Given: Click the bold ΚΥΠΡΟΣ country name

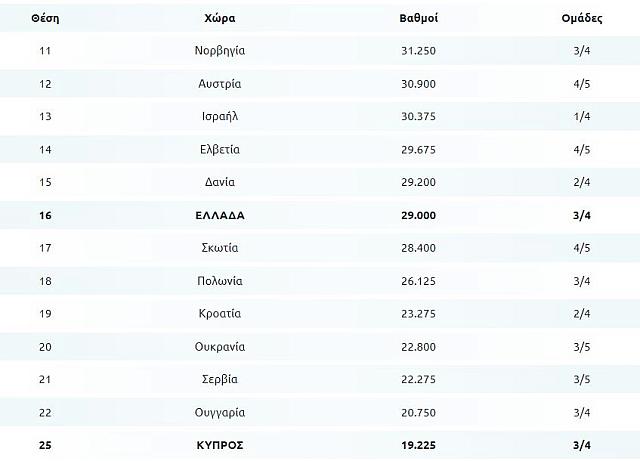Looking at the screenshot, I should 221,445.
